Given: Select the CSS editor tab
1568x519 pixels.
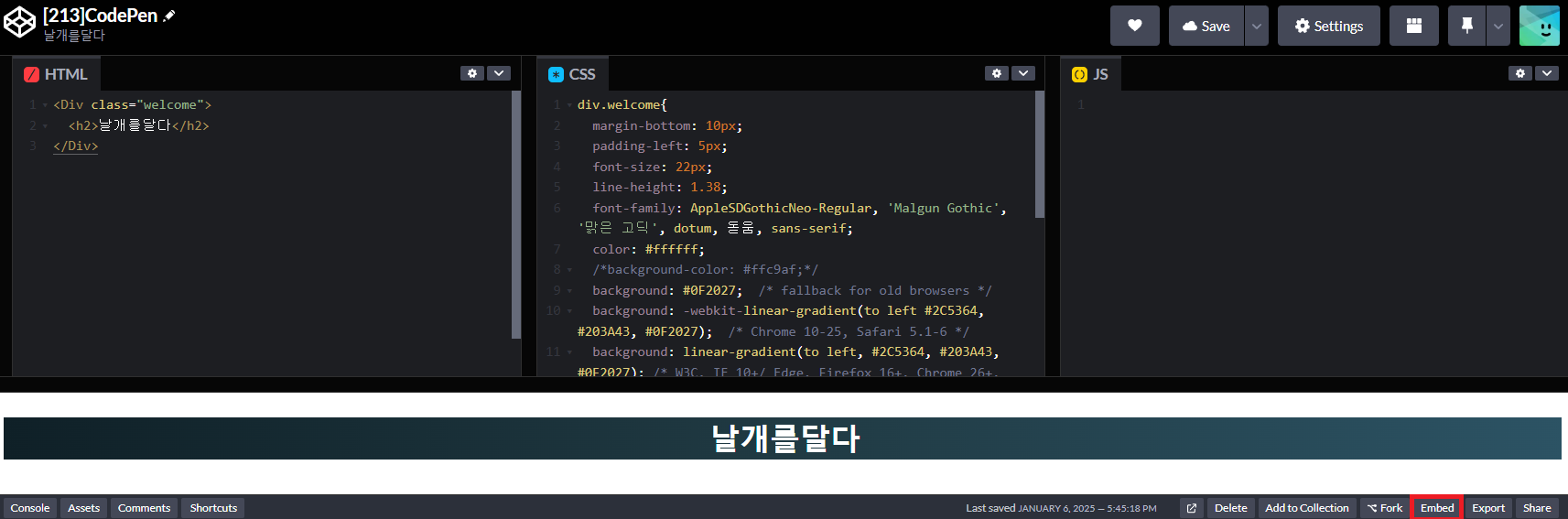Looking at the screenshot, I should coord(572,74).
